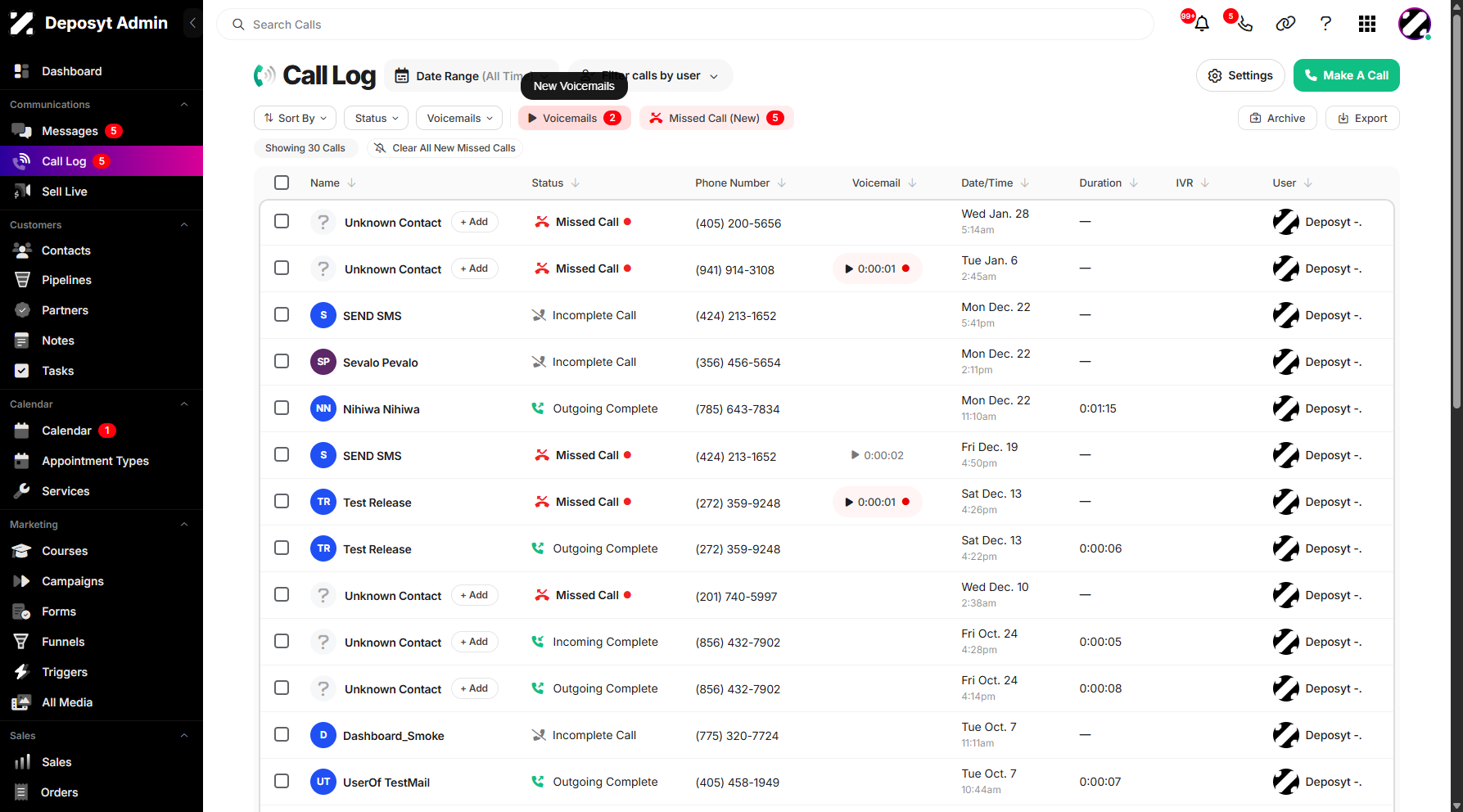Check the Dashboard_Smoke row checkbox
1463x812 pixels.
282,734
